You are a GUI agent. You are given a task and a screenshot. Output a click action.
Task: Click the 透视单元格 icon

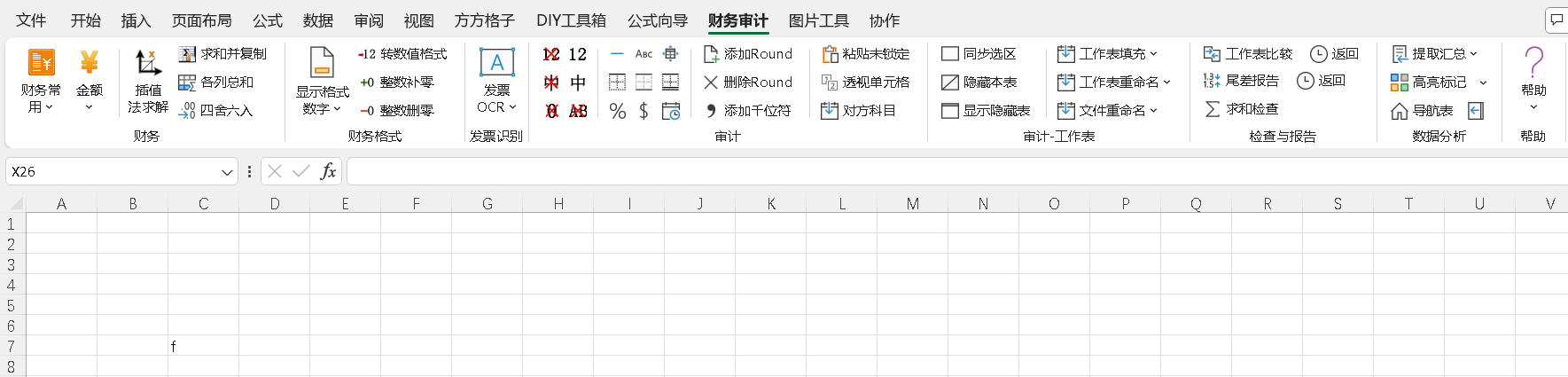coord(830,82)
